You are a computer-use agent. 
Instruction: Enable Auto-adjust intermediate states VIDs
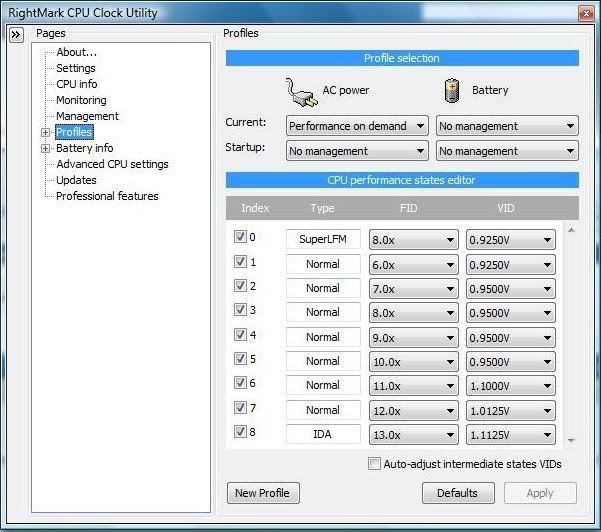[374, 464]
